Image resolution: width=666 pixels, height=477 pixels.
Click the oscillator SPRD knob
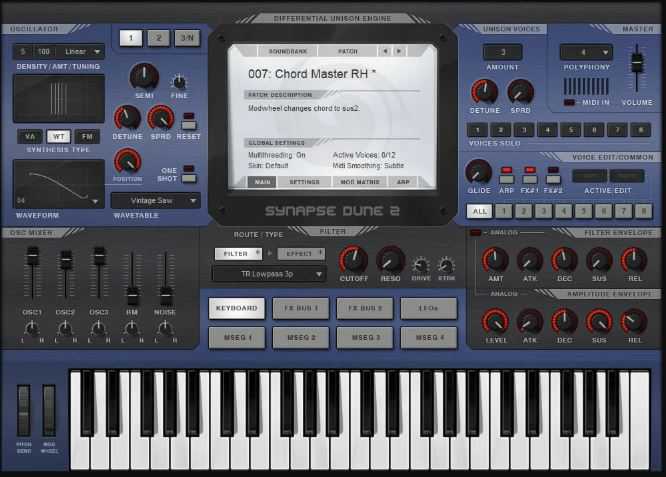click(x=161, y=118)
